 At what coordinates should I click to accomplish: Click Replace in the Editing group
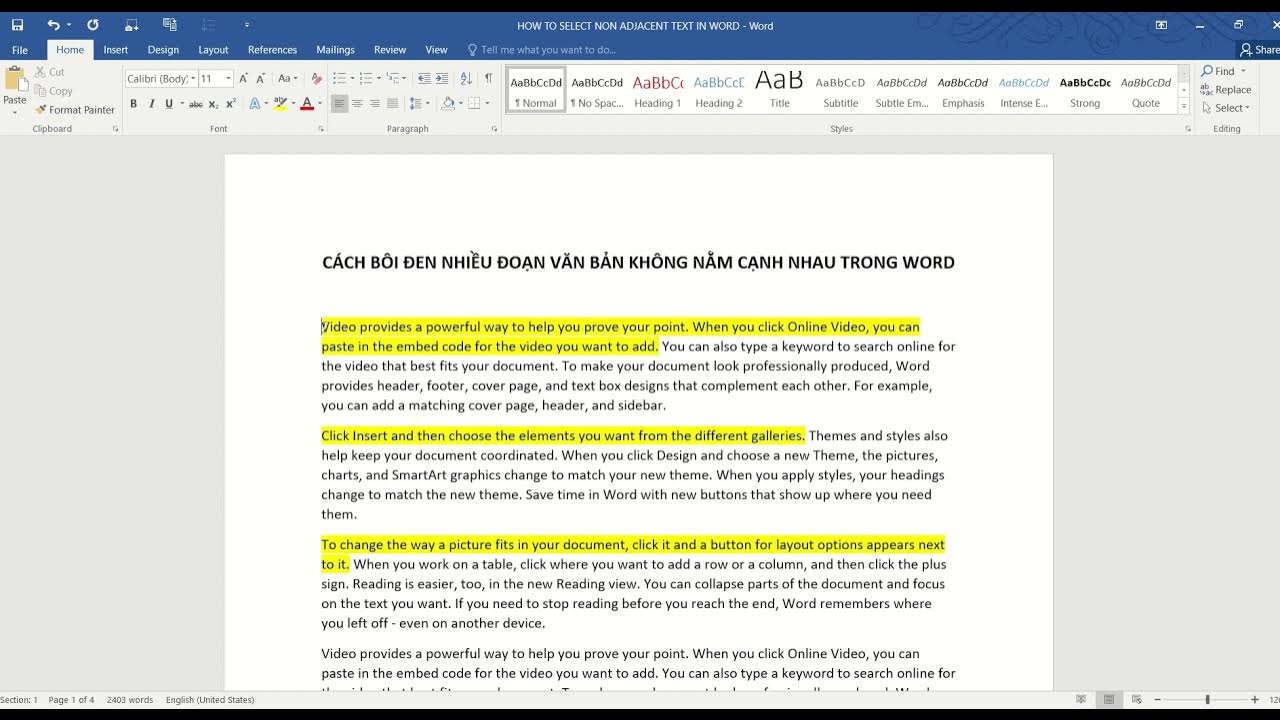click(x=1227, y=90)
